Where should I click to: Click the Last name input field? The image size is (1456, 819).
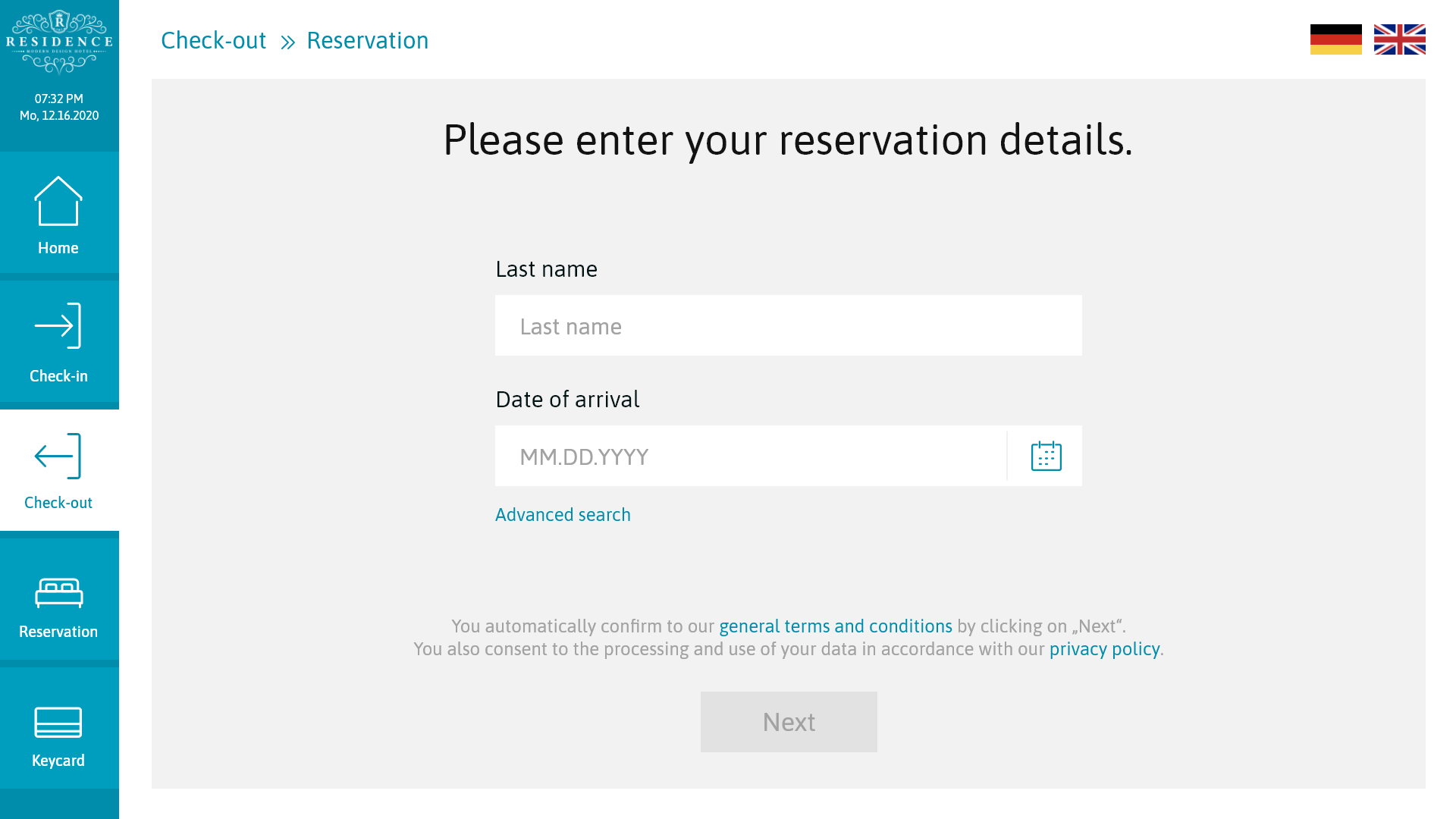click(x=788, y=326)
